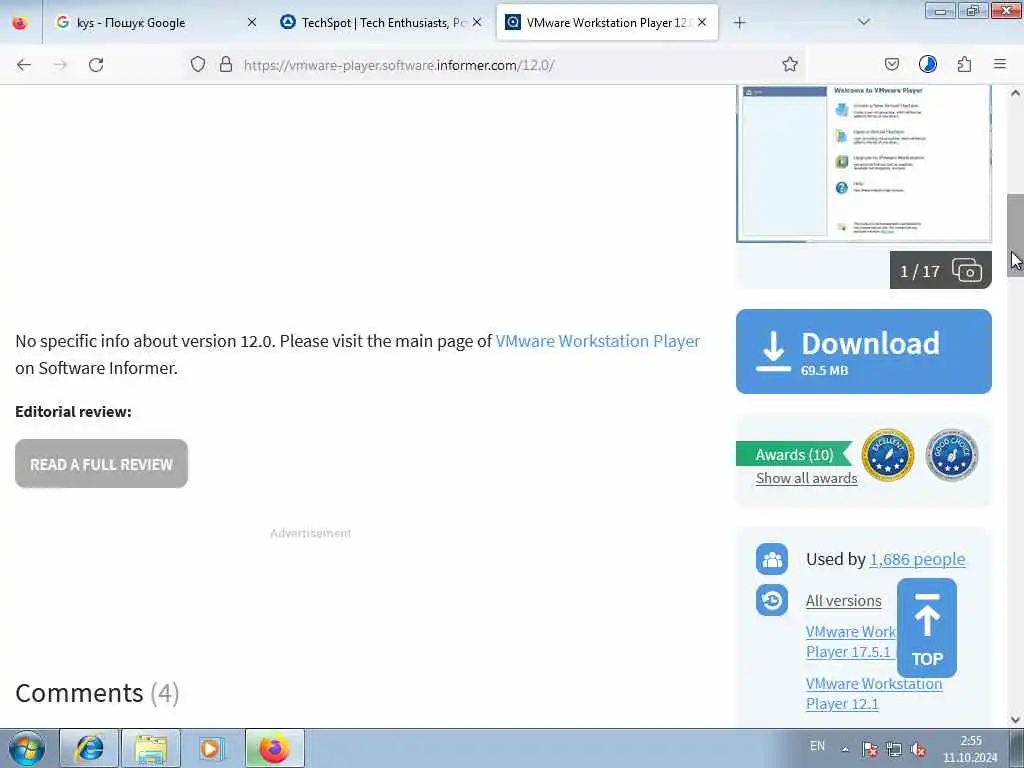The image size is (1024, 768).
Task: Click the users group icon beside Used by
Action: 772,559
